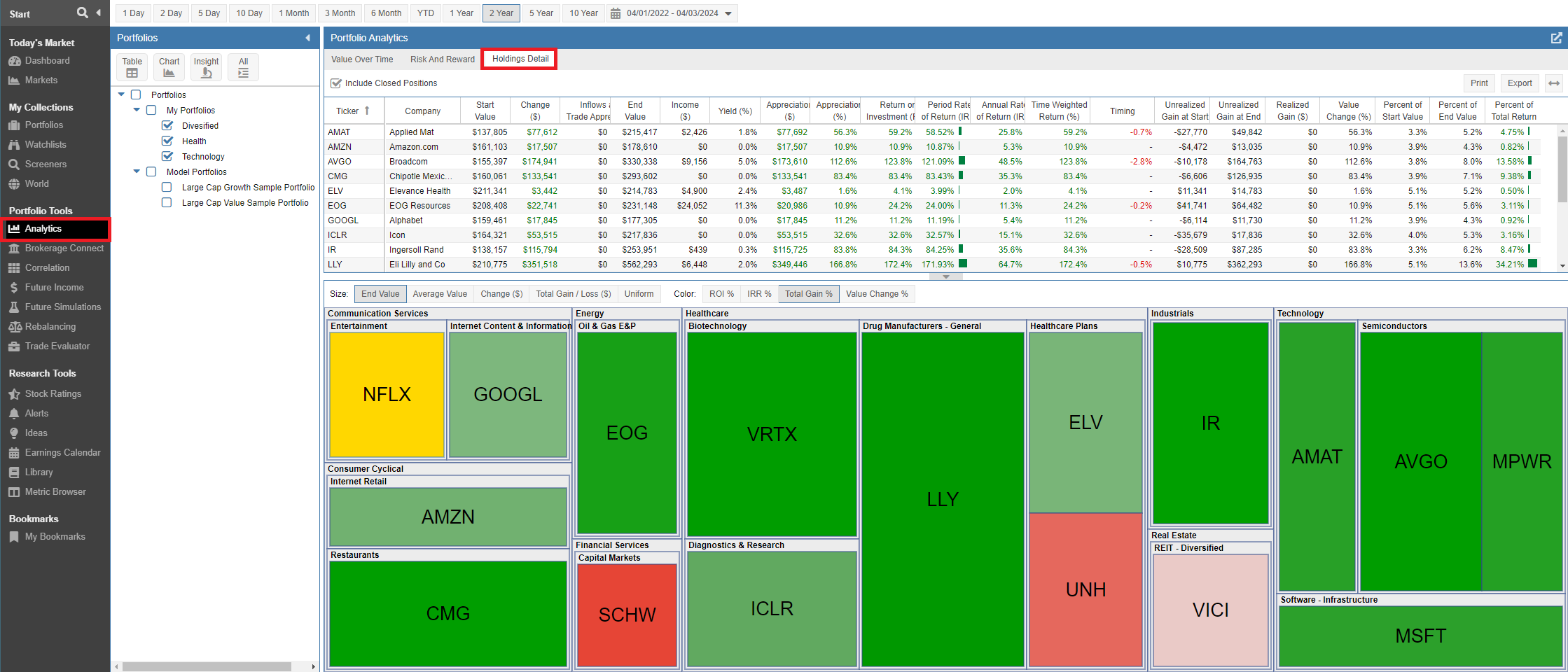This screenshot has height=672, width=1568.
Task: Click the Portfolios panel horizontal scrollbar
Action: pyautogui.click(x=207, y=666)
